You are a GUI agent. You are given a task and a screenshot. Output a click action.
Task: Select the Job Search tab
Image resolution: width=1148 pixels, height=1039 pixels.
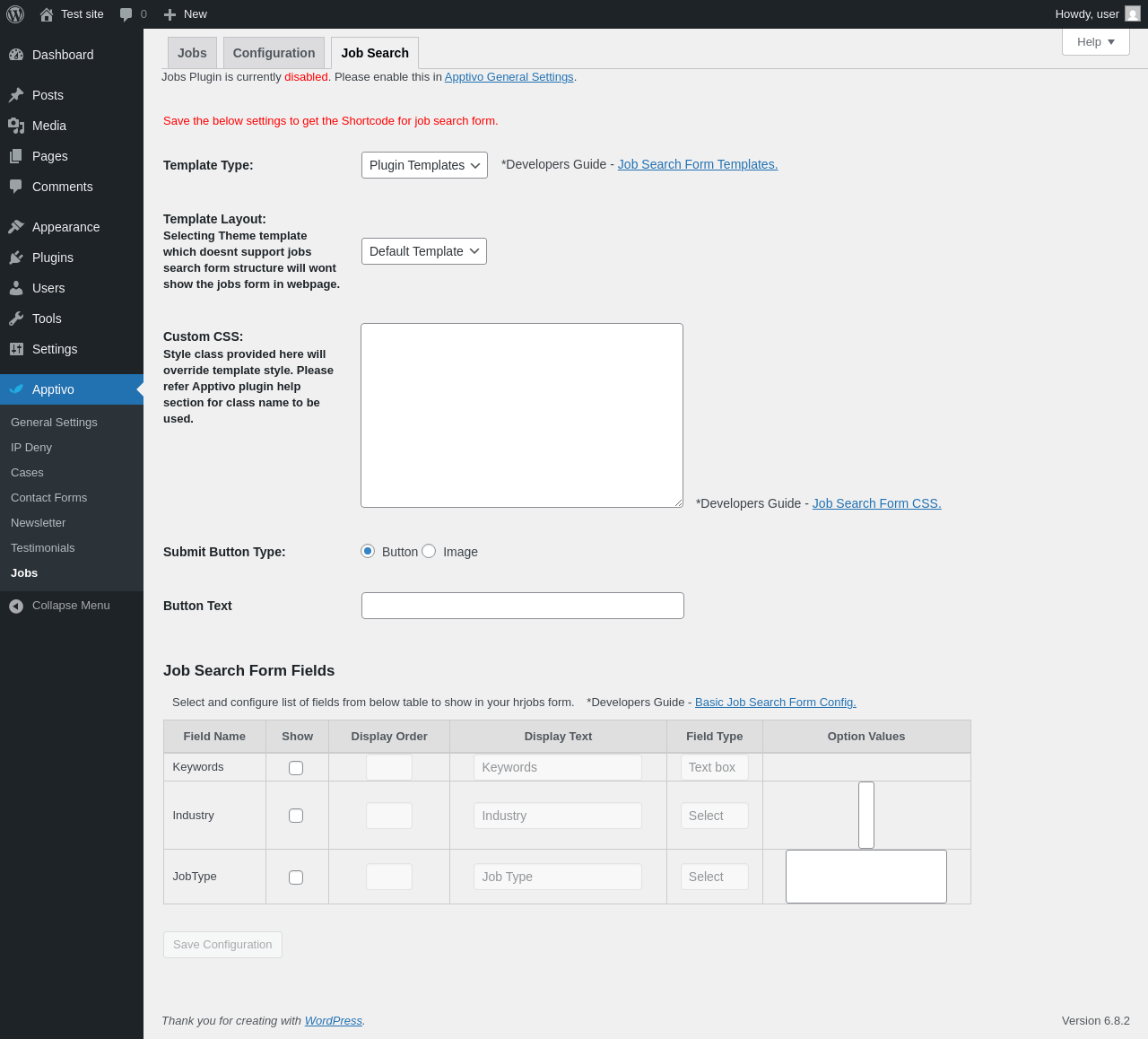point(375,53)
